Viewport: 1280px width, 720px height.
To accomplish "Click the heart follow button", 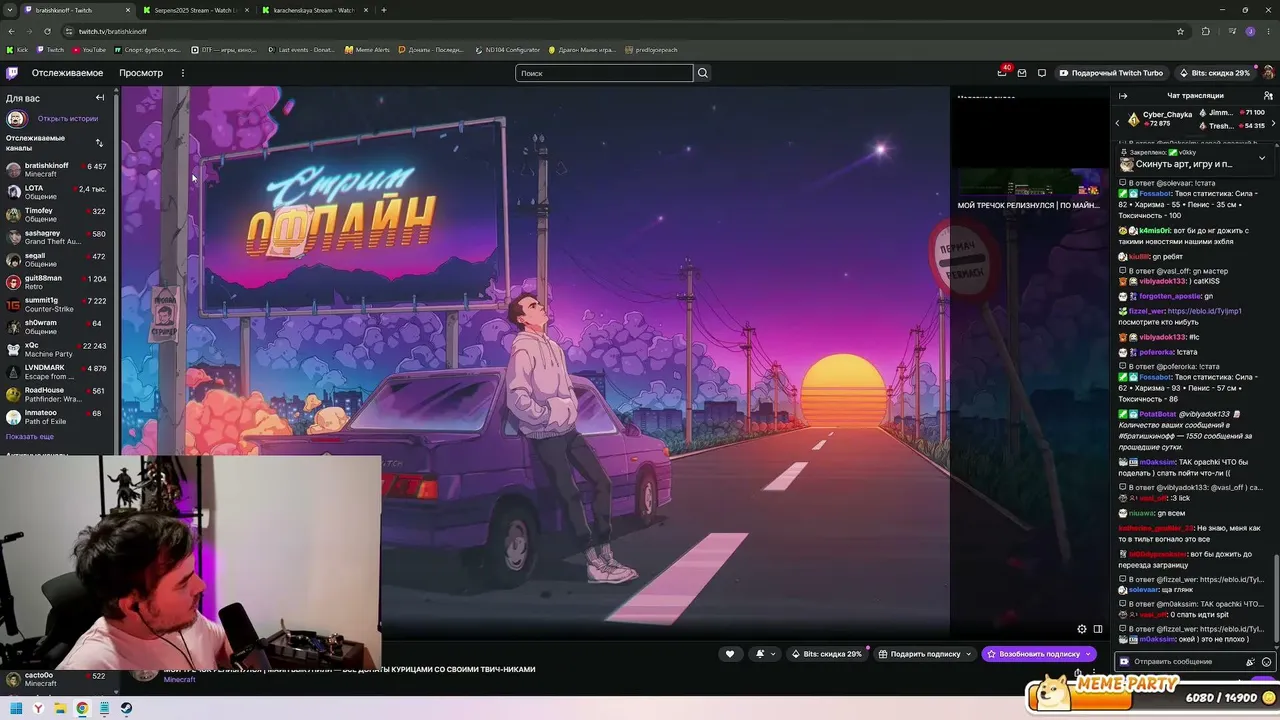I will click(x=730, y=654).
